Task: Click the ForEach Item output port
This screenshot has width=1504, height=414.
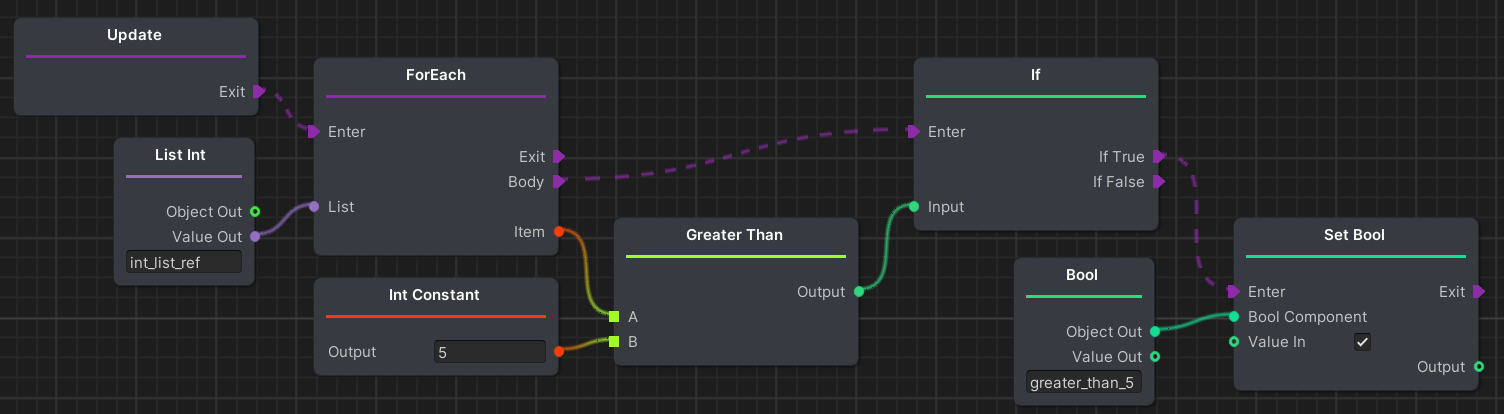Action: (x=558, y=231)
